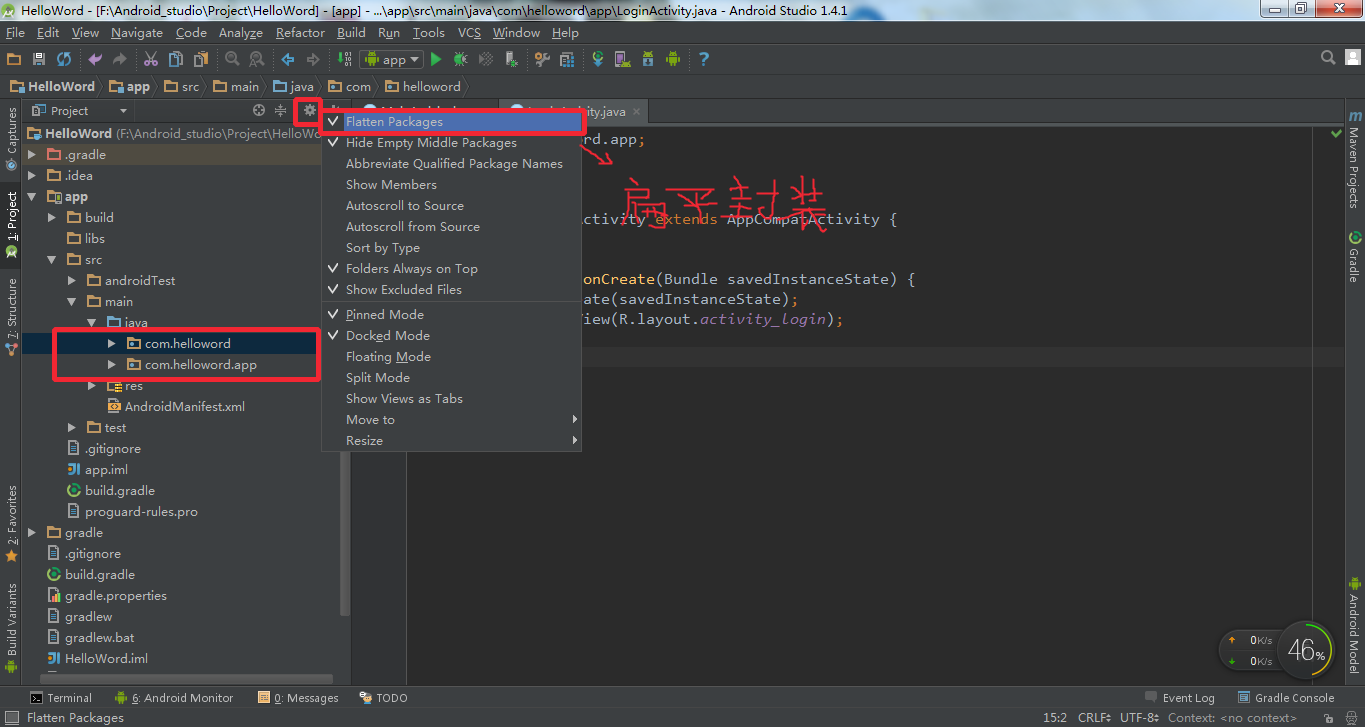Open the Gradle Console button
This screenshot has height=727, width=1365.
tap(1286, 698)
